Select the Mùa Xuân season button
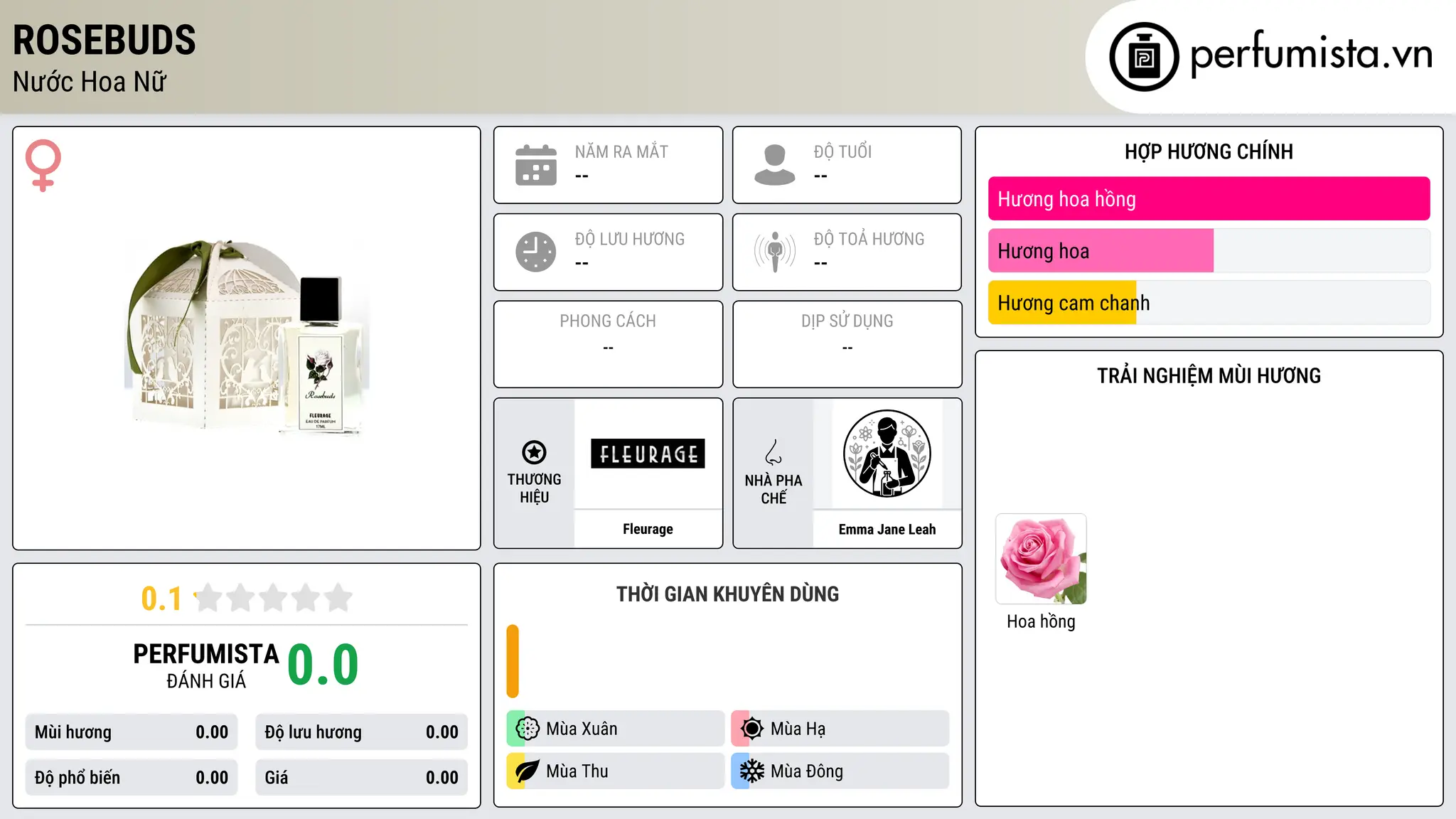 click(616, 729)
